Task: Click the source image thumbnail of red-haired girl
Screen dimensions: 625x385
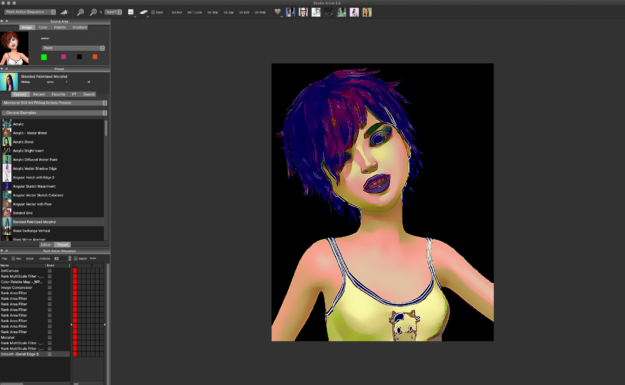Action: coord(14,48)
